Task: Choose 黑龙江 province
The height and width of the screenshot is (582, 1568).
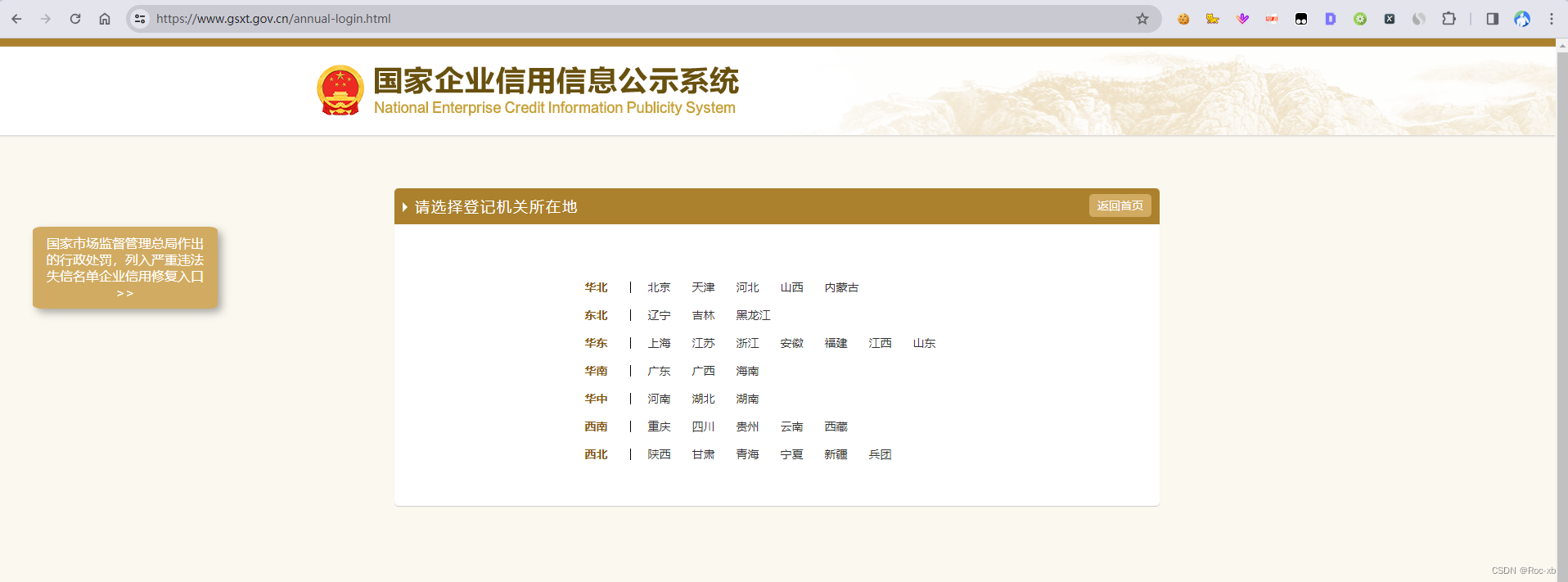Action: click(753, 315)
